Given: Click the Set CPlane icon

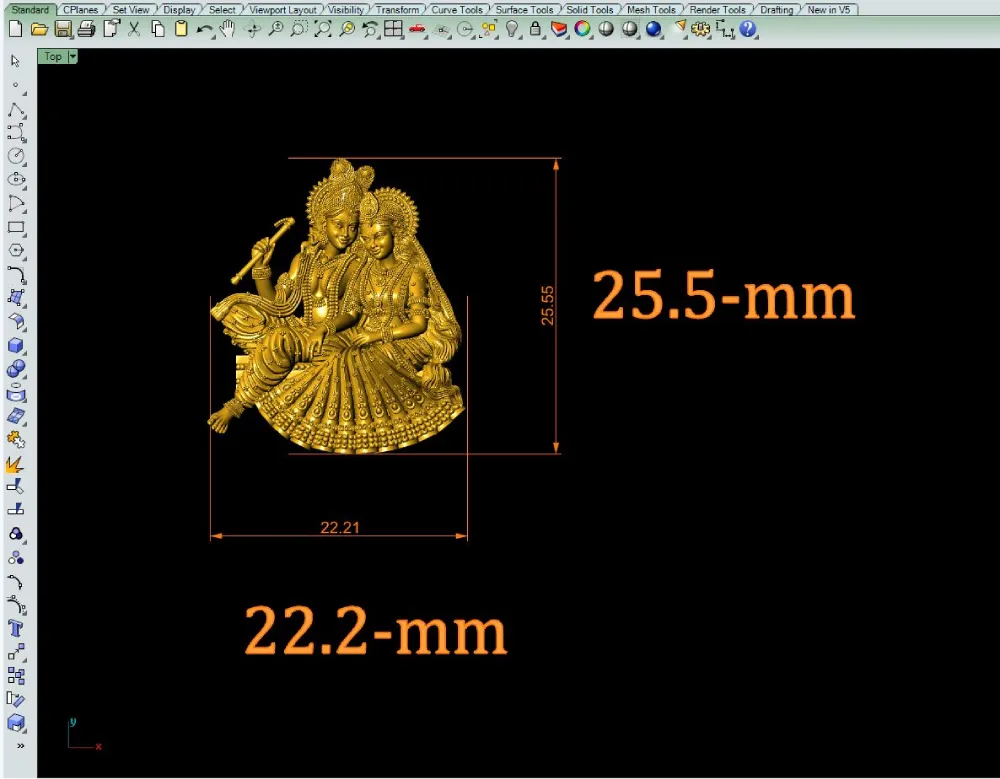Looking at the screenshot, I should click(441, 29).
